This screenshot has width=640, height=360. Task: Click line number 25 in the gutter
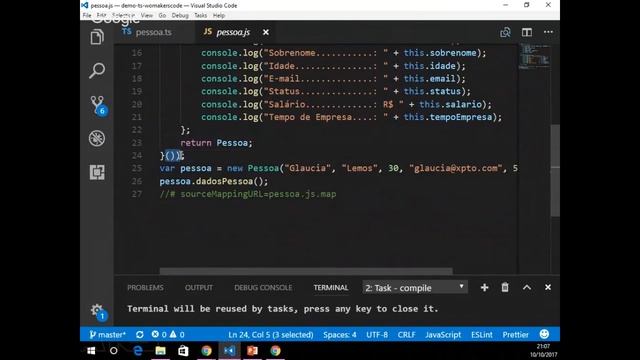(137, 168)
